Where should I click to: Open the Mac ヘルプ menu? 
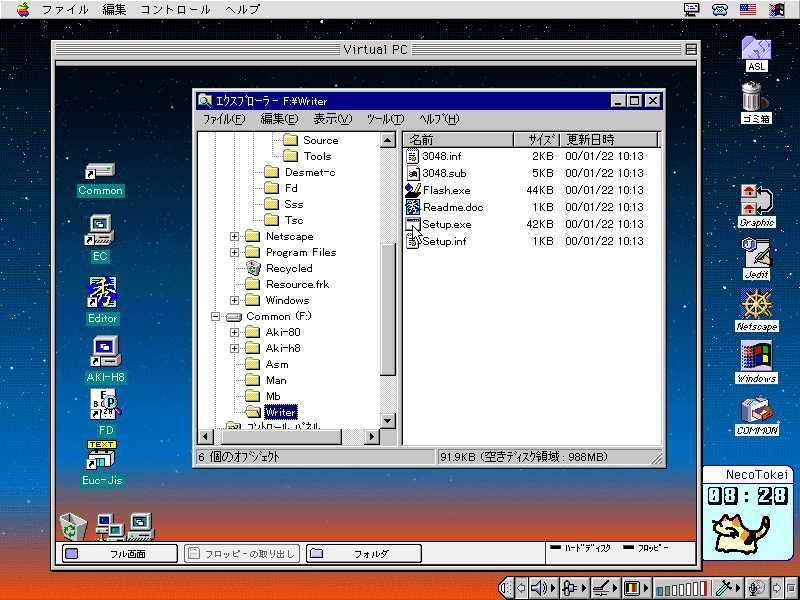point(242,9)
